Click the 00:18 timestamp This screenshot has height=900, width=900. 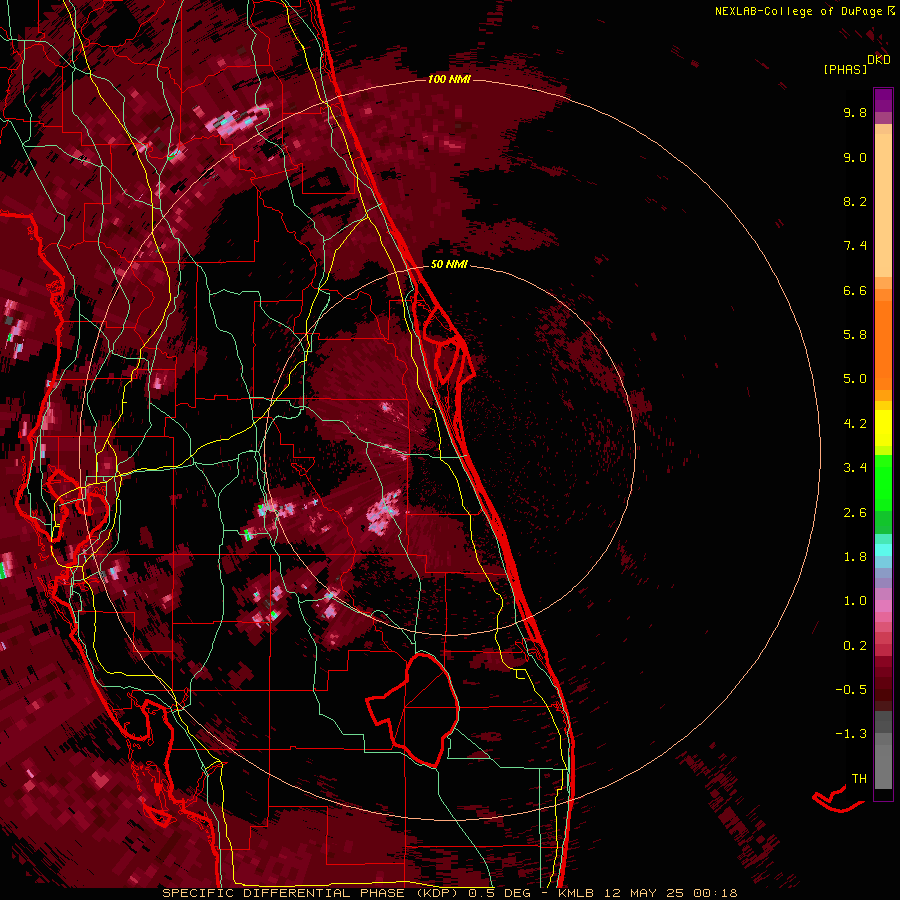[x=715, y=893]
